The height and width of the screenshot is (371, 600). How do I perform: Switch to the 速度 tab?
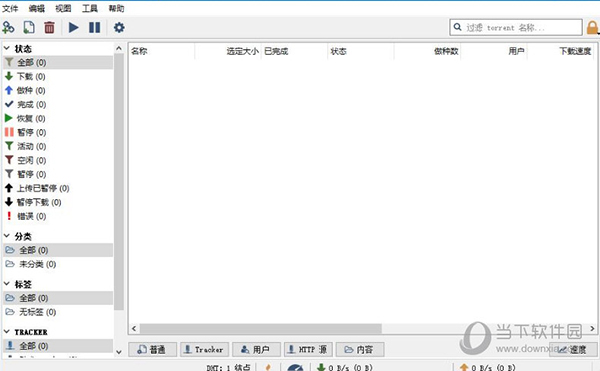tap(573, 349)
